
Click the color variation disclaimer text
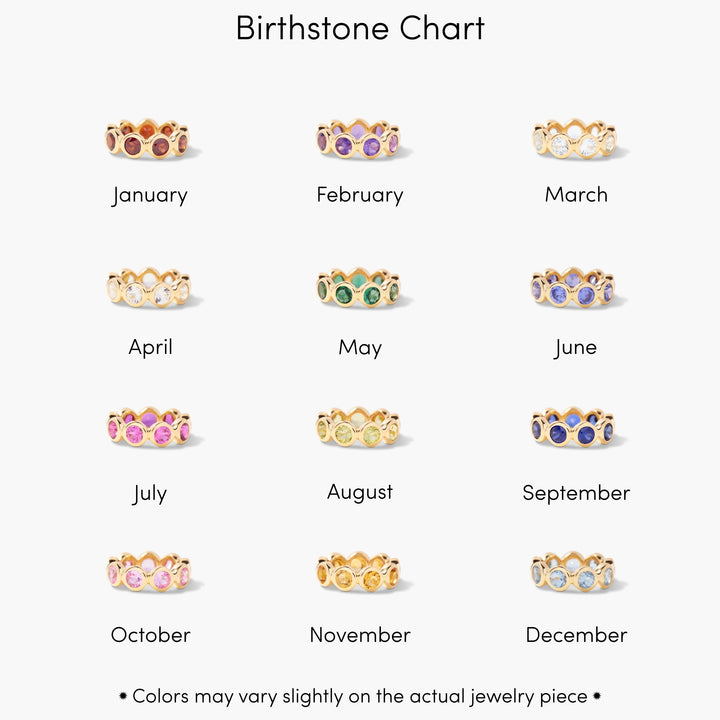point(360,696)
